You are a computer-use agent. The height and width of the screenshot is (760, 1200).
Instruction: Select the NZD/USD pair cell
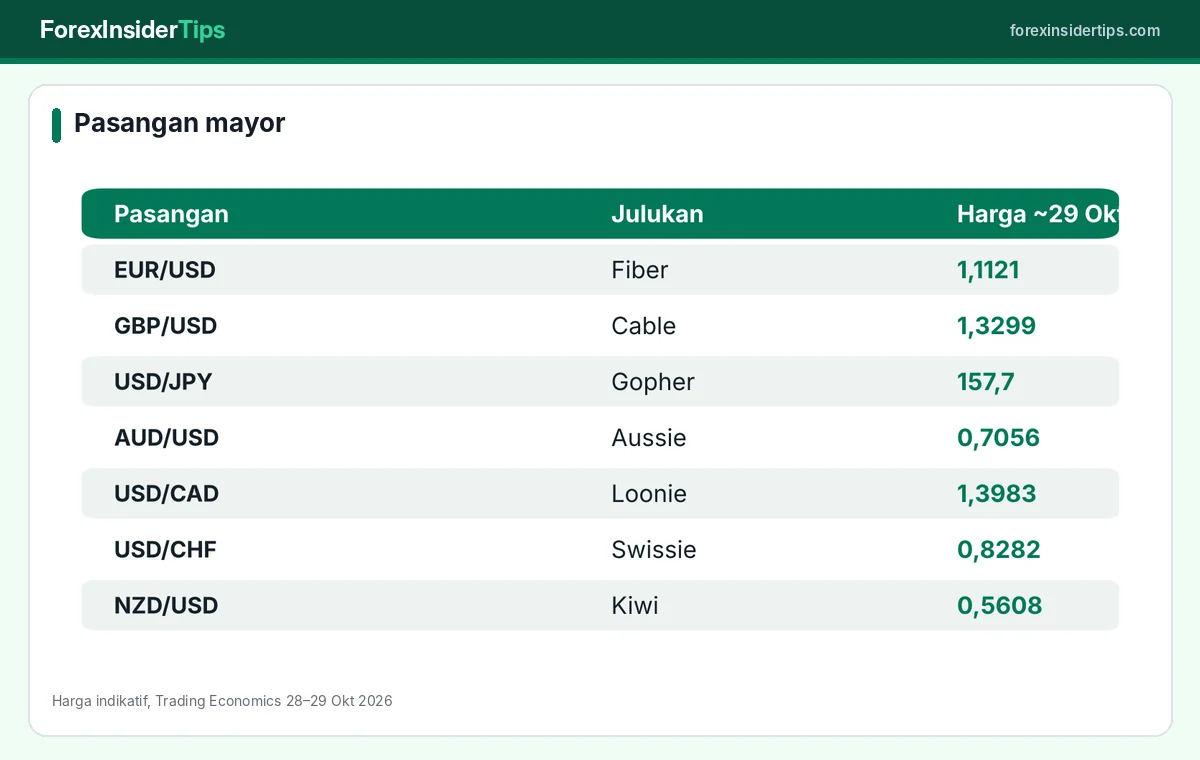pyautogui.click(x=166, y=606)
